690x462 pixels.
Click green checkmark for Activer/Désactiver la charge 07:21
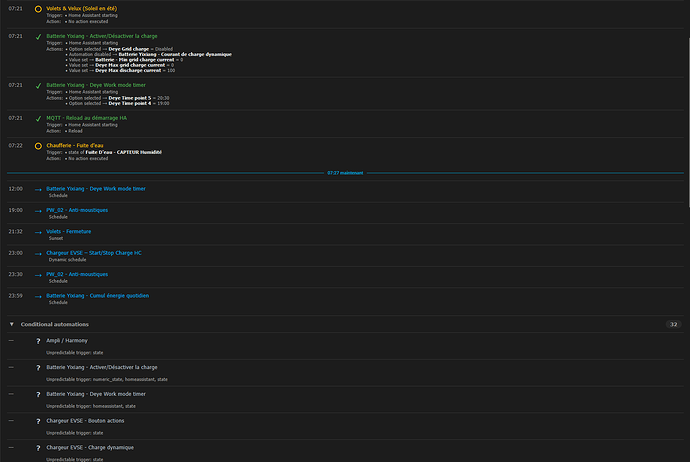click(x=38, y=37)
